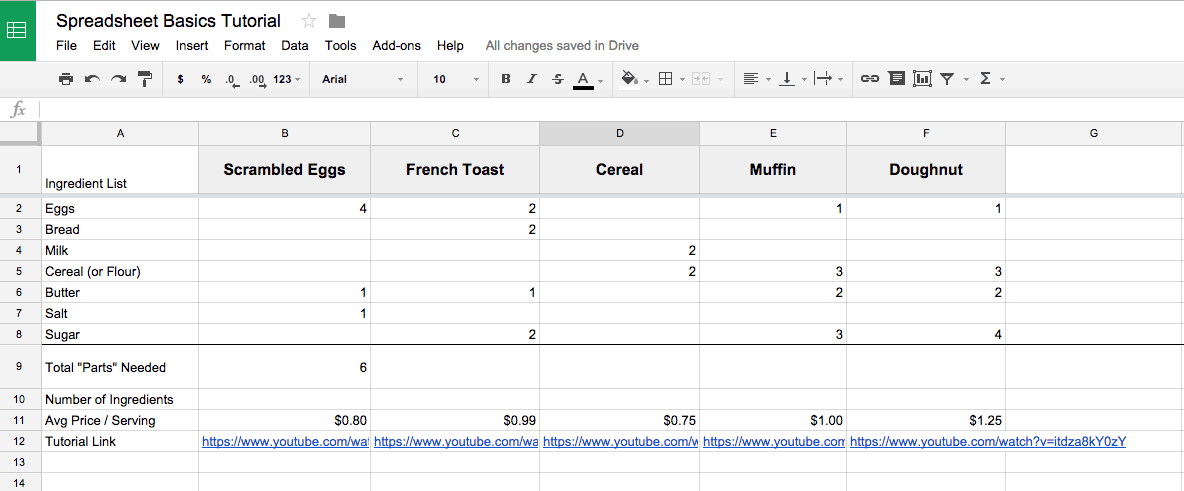The image size is (1184, 491).
Task: Open the font size 10 dropdown
Action: [456, 79]
